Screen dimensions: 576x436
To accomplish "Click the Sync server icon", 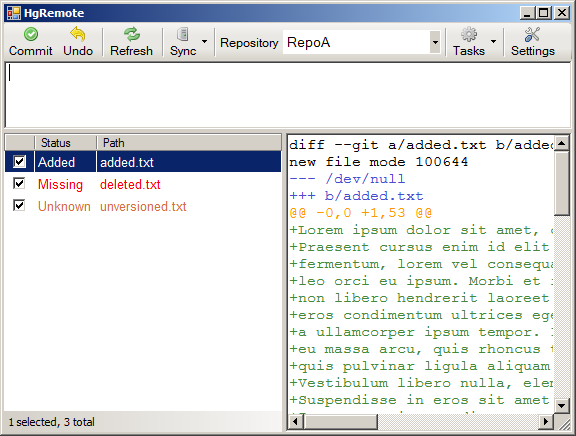I will 183,34.
